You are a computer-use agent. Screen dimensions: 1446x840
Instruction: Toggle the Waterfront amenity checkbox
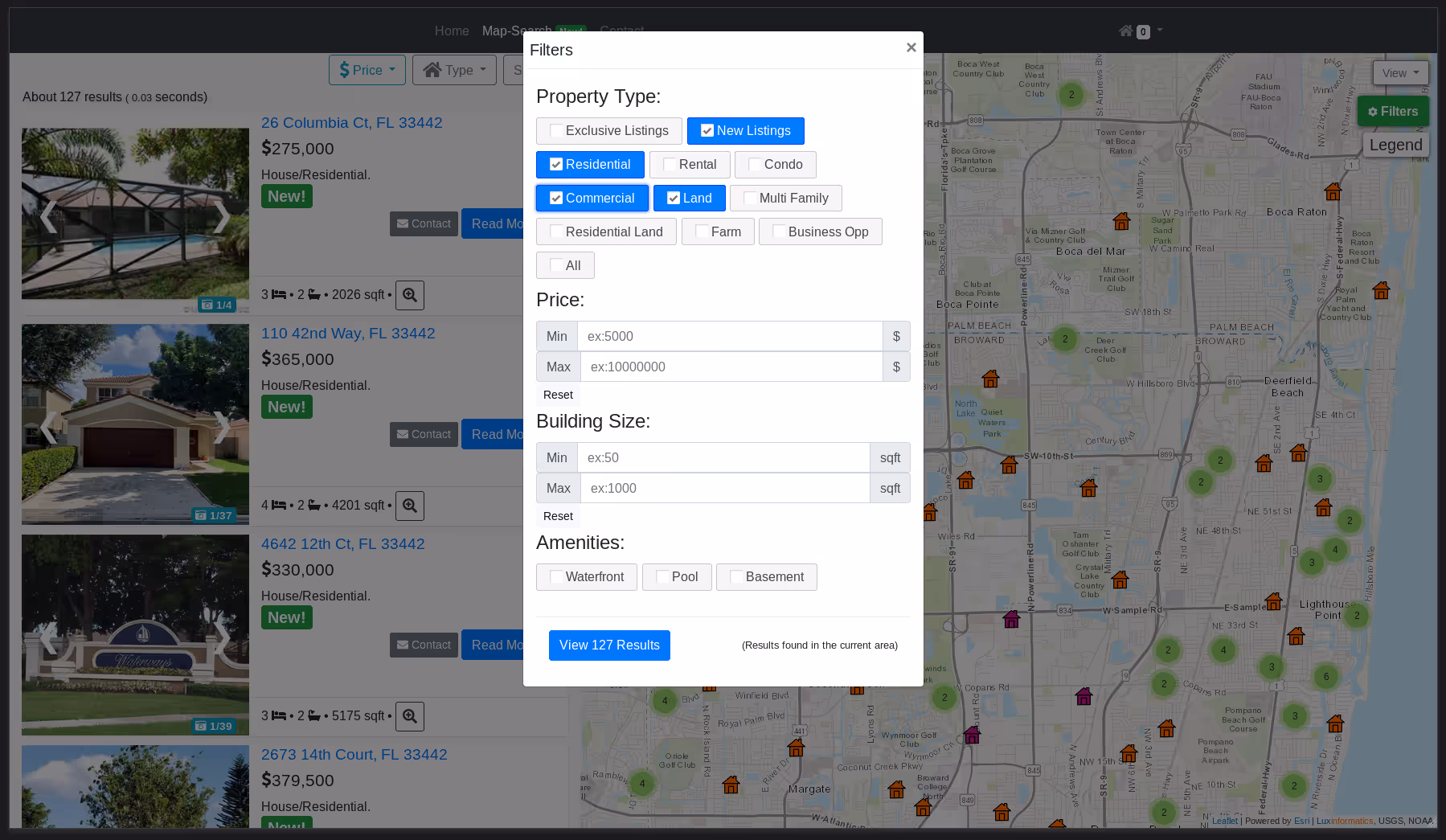(x=586, y=577)
